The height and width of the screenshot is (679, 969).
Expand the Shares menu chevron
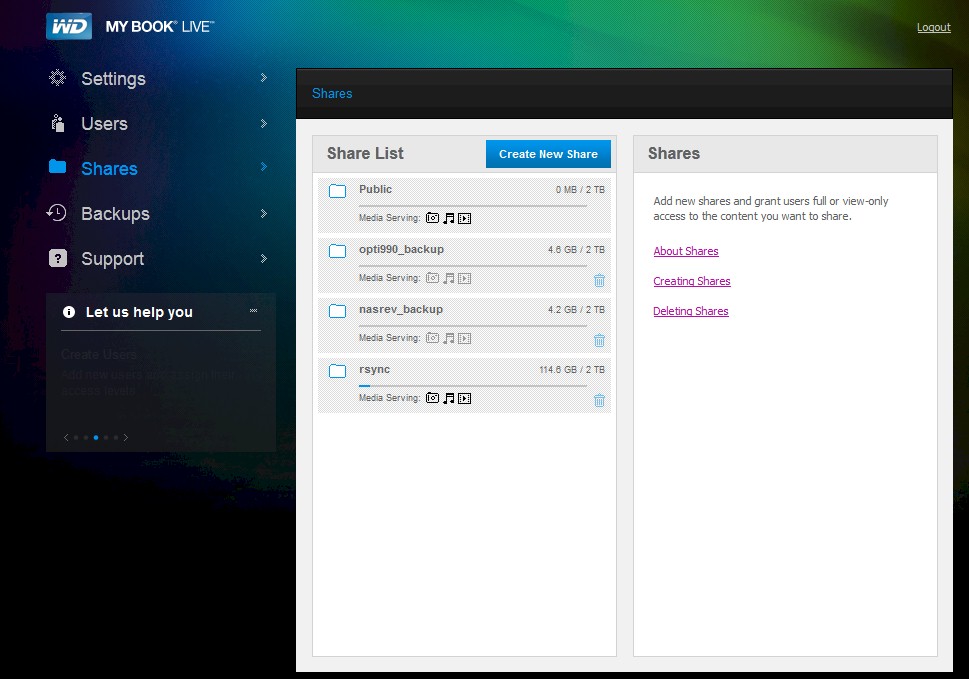click(264, 166)
